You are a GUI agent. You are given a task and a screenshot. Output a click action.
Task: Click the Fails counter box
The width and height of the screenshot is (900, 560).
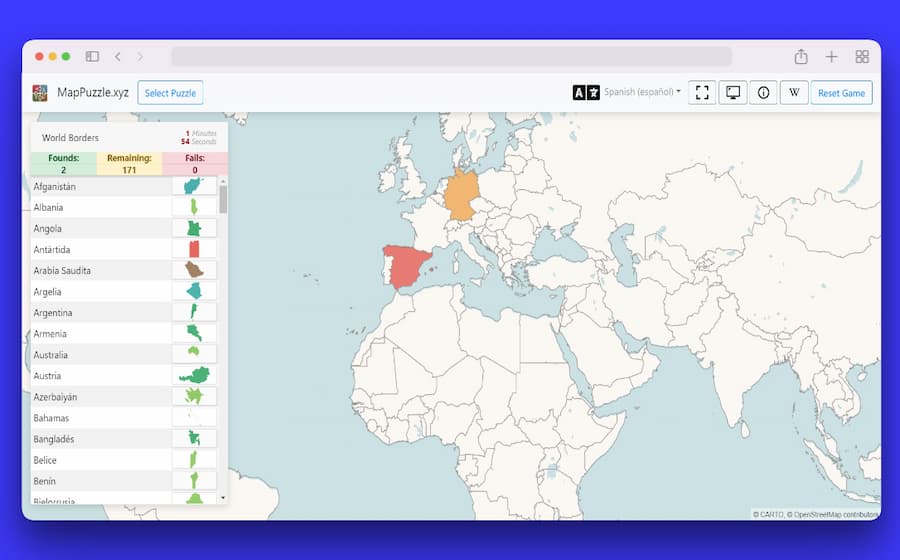pos(195,164)
